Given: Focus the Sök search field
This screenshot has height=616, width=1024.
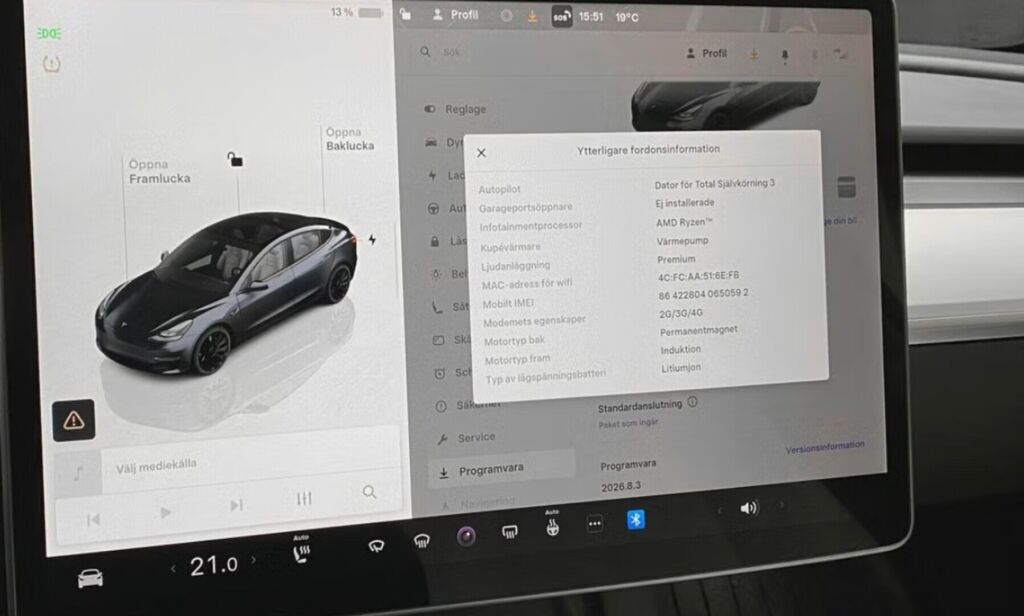Looking at the screenshot, I should pyautogui.click(x=451, y=52).
